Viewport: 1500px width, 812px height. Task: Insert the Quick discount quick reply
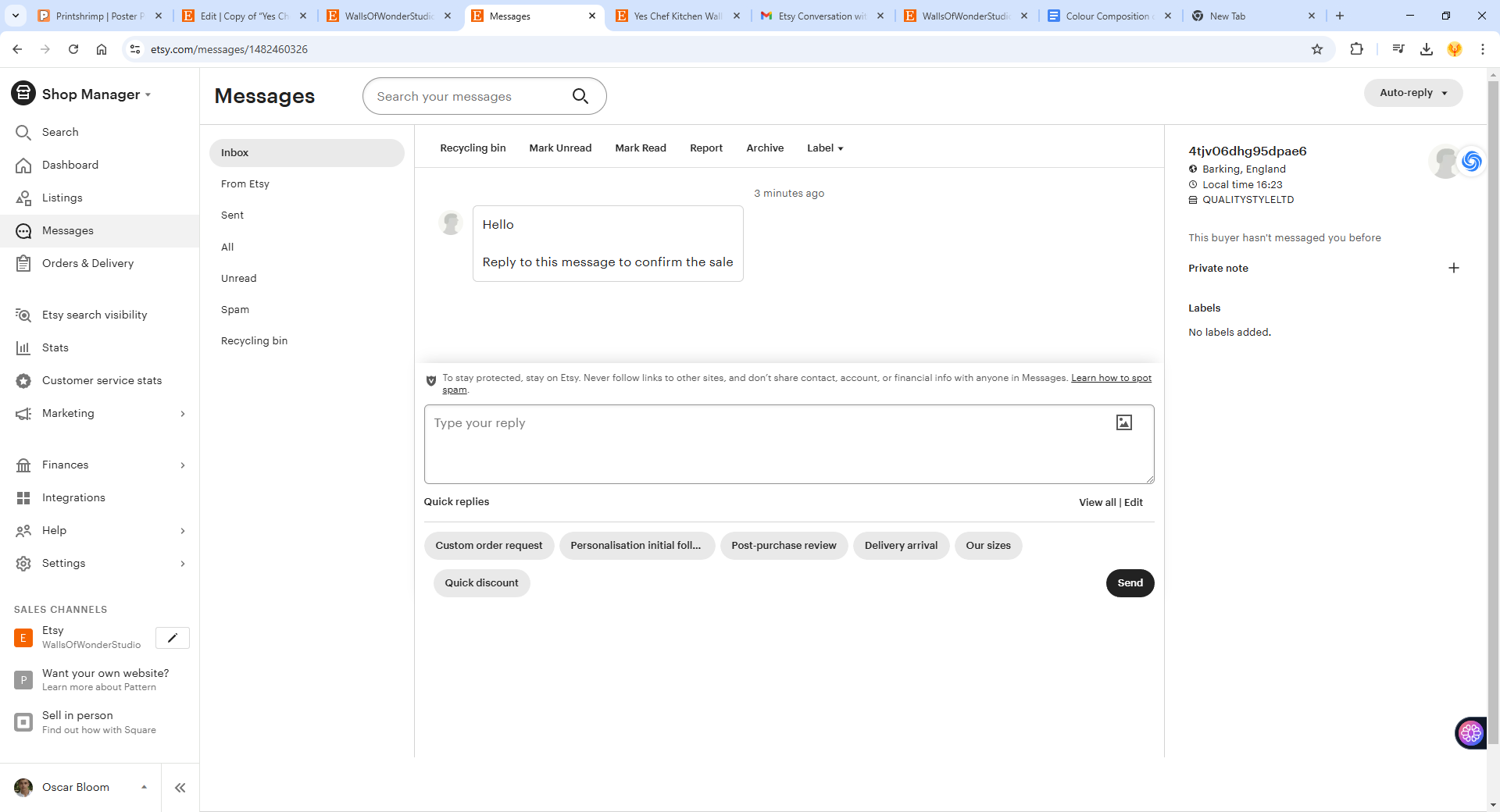pyautogui.click(x=481, y=583)
